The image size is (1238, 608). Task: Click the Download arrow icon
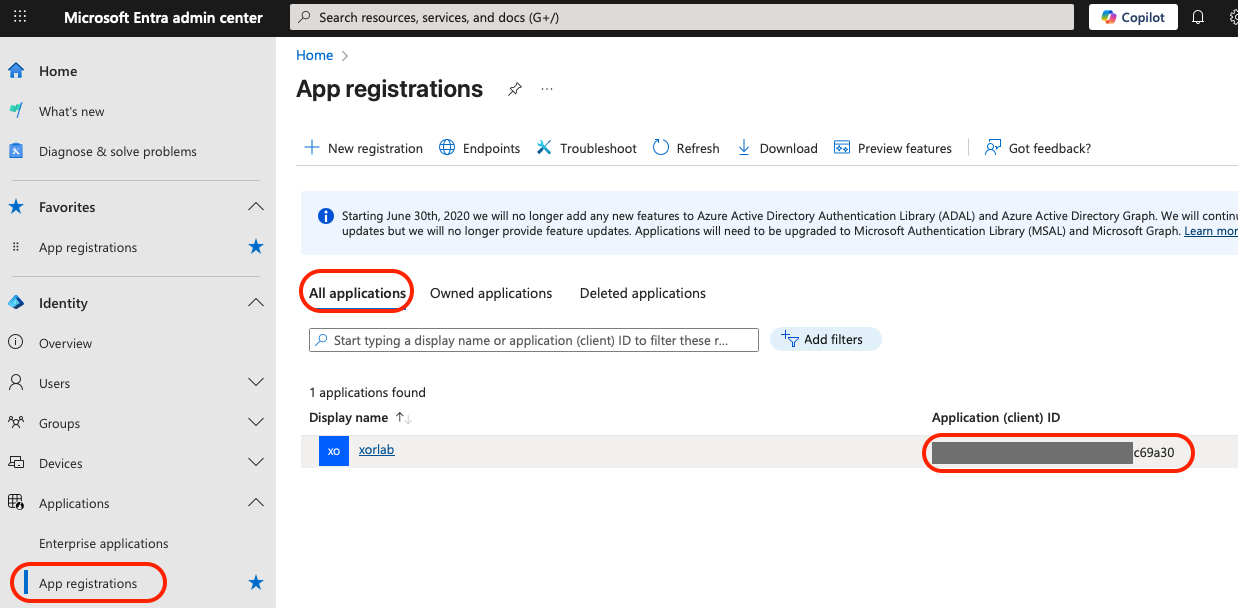coord(744,148)
